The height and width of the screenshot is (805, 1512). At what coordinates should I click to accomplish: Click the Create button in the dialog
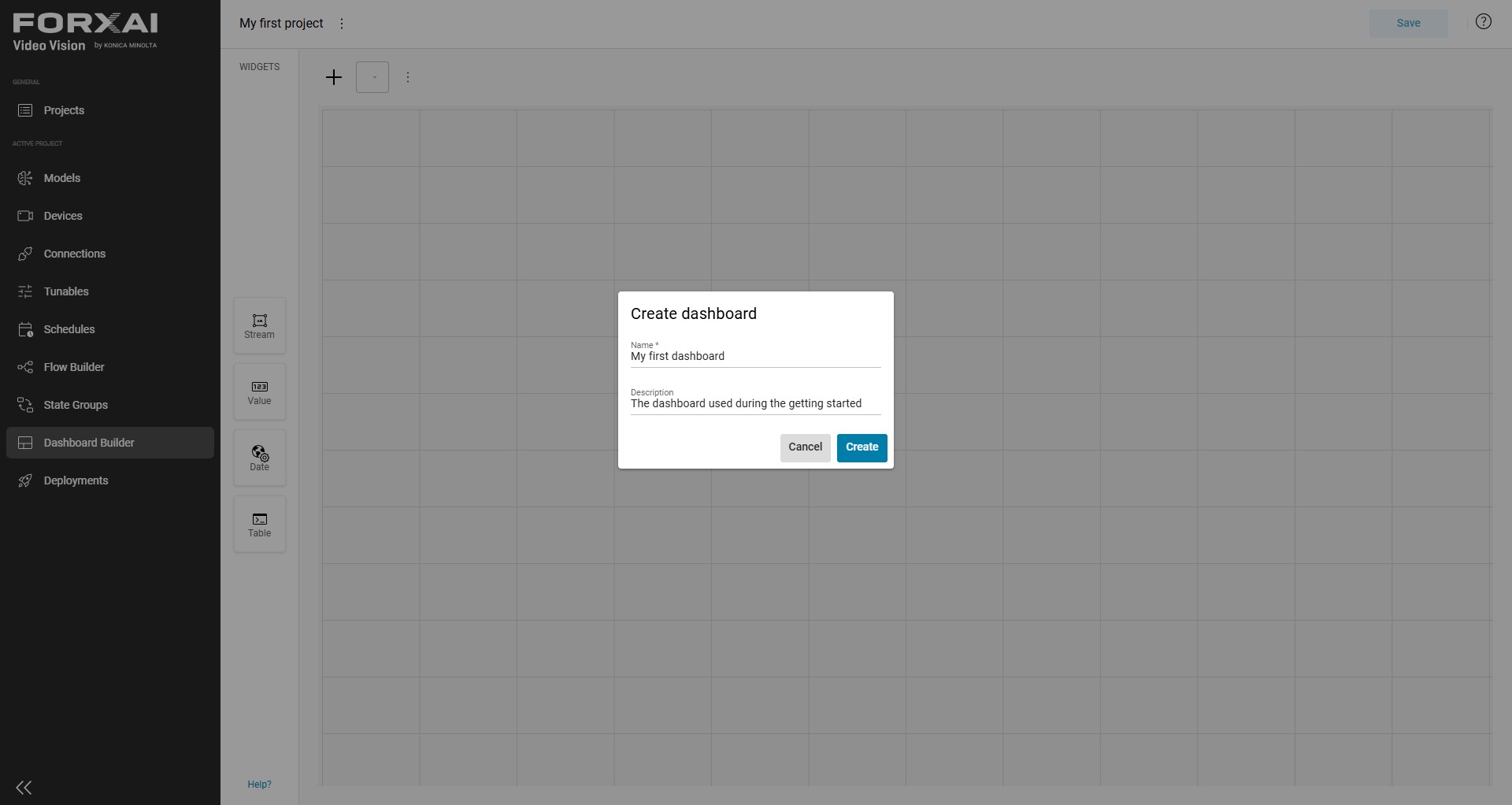pos(862,447)
